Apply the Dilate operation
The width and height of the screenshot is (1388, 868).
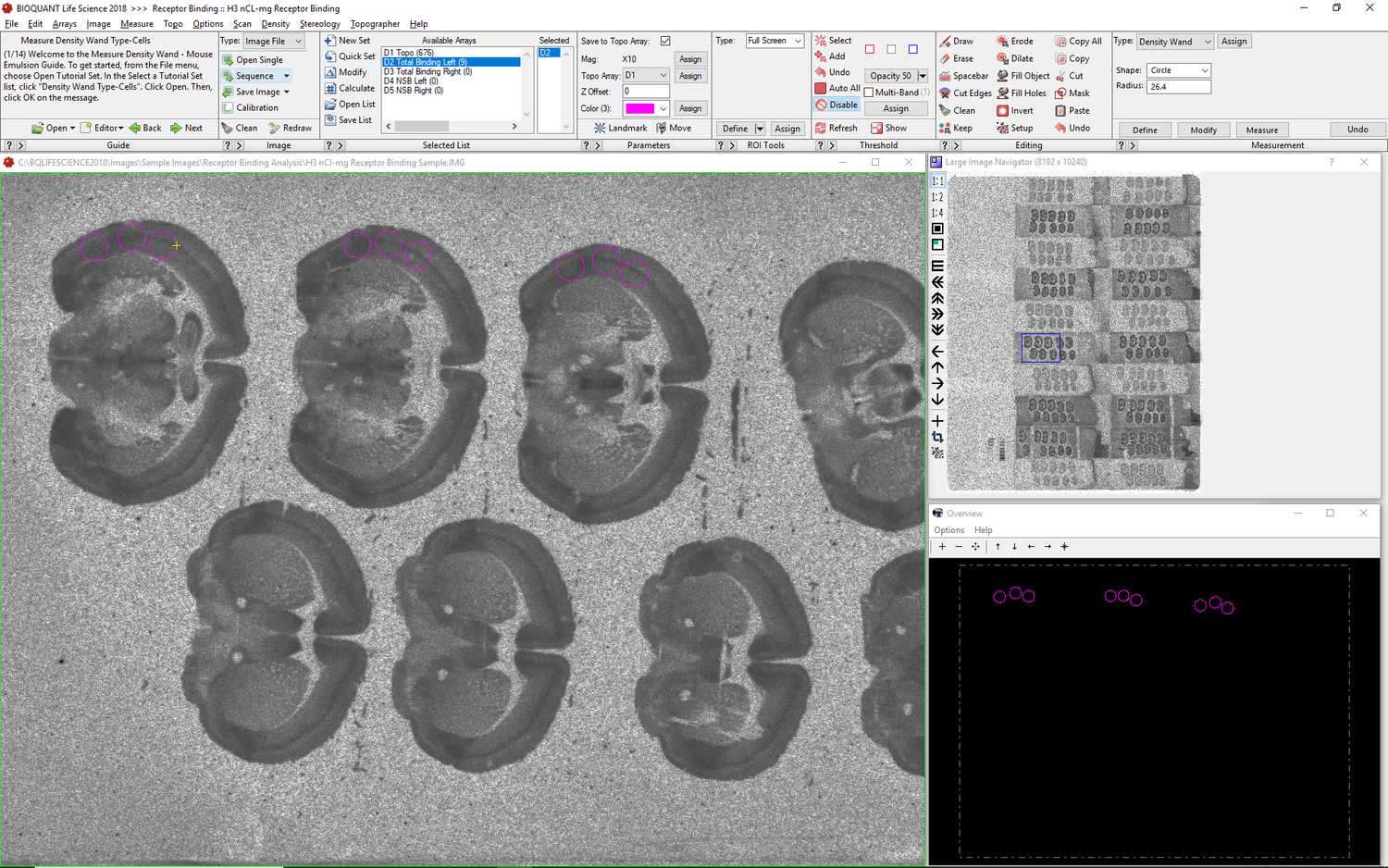click(x=1015, y=58)
